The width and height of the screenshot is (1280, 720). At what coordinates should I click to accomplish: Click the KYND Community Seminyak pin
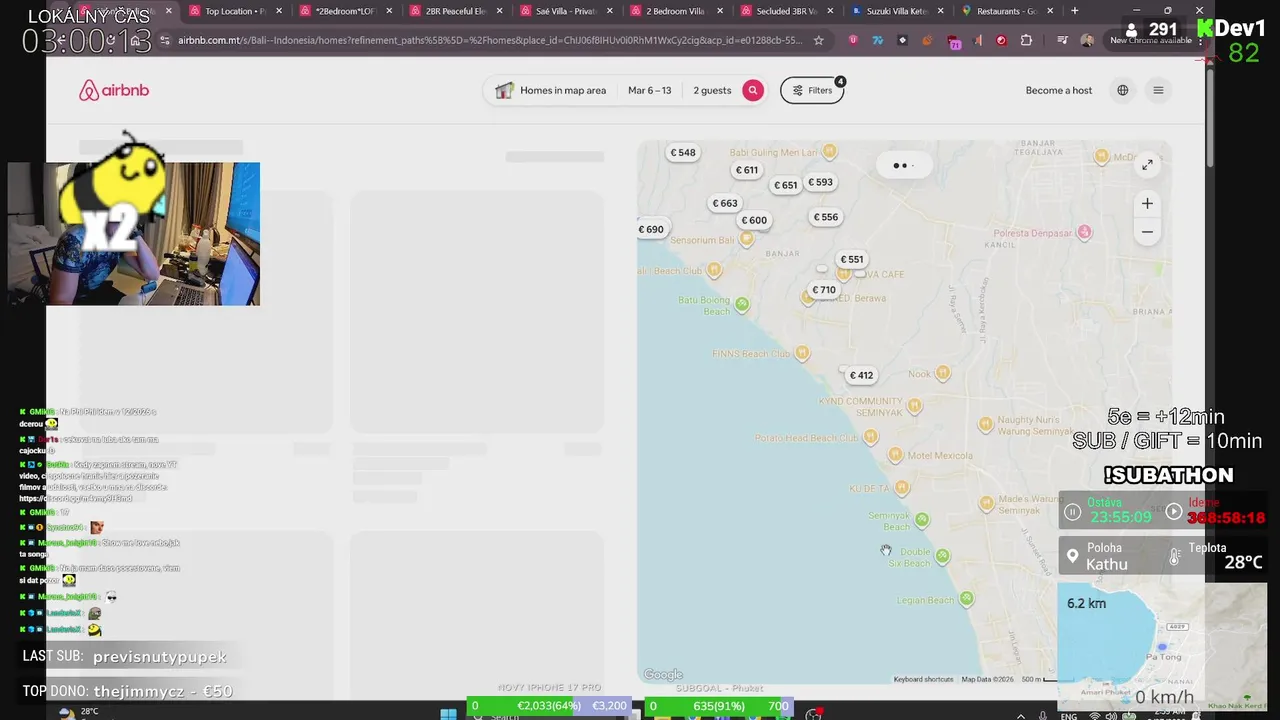click(914, 406)
